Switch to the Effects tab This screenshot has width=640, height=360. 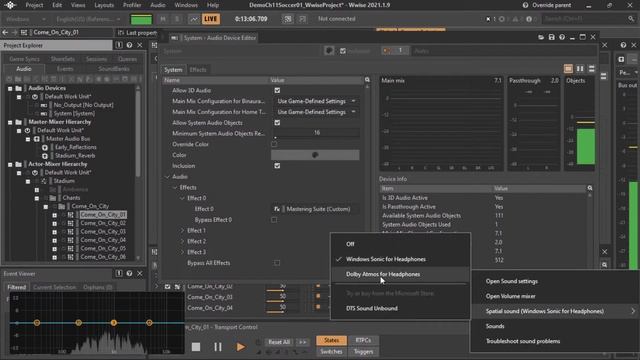coord(198,70)
